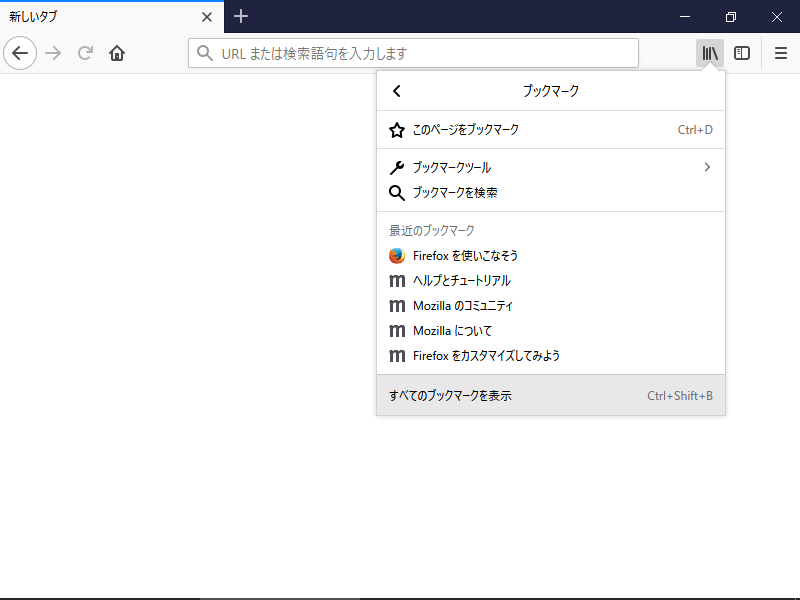Choose ブックマークを検索
800x600 pixels.
pyautogui.click(x=551, y=193)
